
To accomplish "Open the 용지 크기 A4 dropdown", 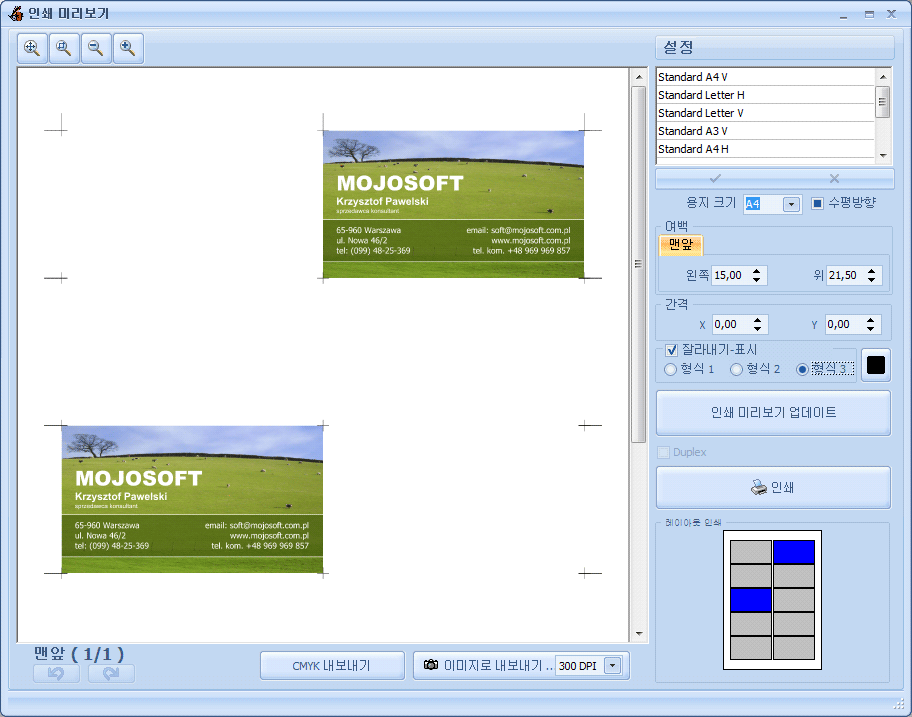I will 791,204.
